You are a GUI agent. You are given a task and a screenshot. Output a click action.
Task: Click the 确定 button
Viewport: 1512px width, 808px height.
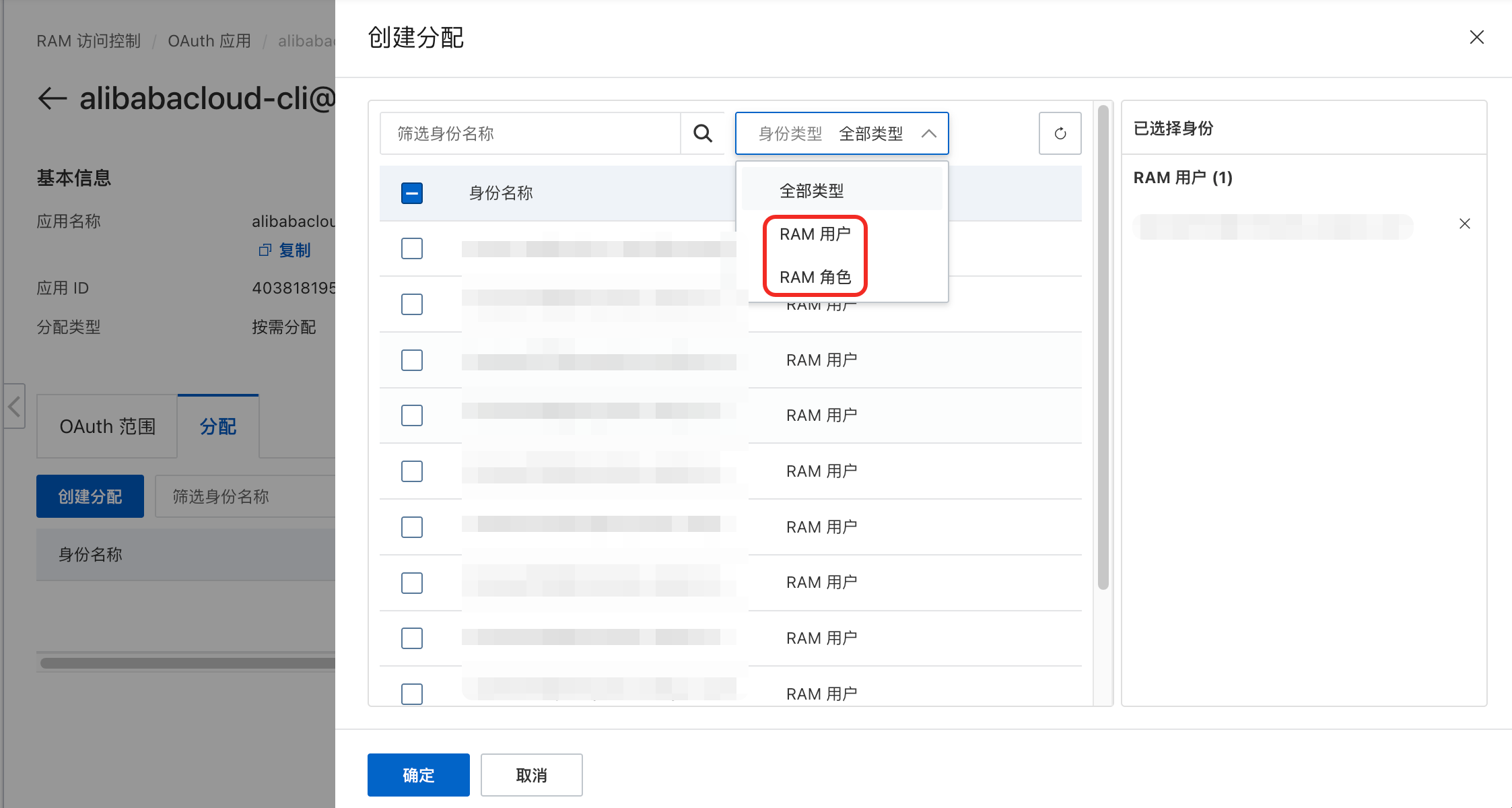point(418,775)
